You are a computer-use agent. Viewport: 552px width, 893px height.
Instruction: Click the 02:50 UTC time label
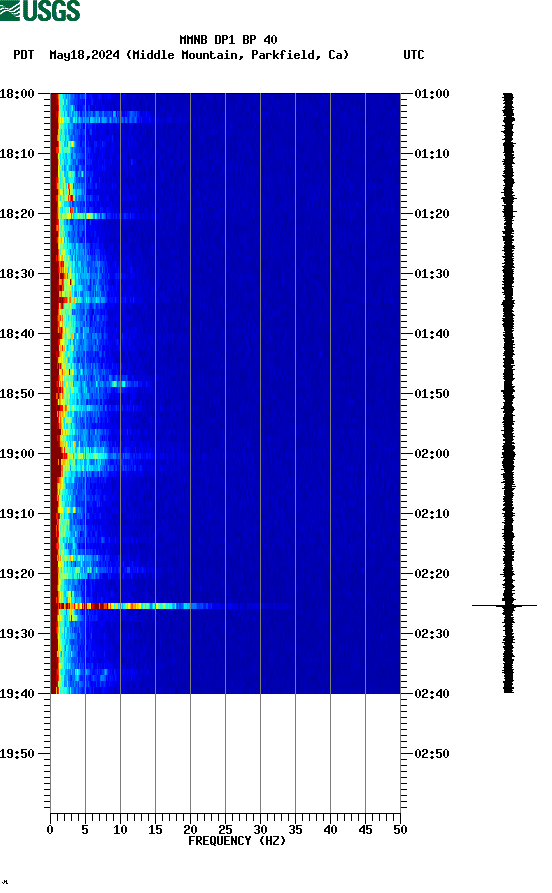432,754
